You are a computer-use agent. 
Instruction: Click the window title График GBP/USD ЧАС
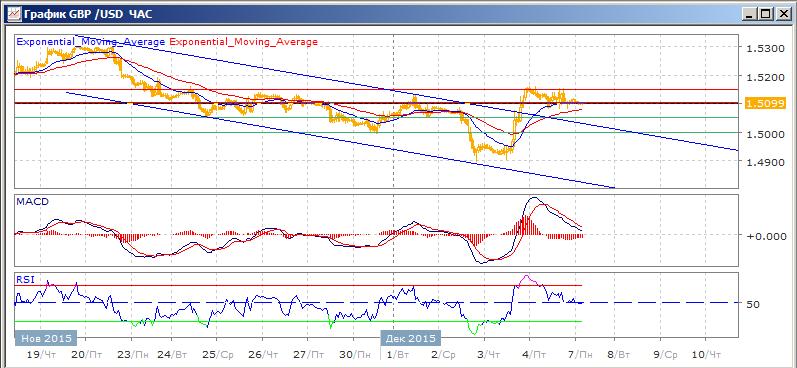tap(88, 14)
